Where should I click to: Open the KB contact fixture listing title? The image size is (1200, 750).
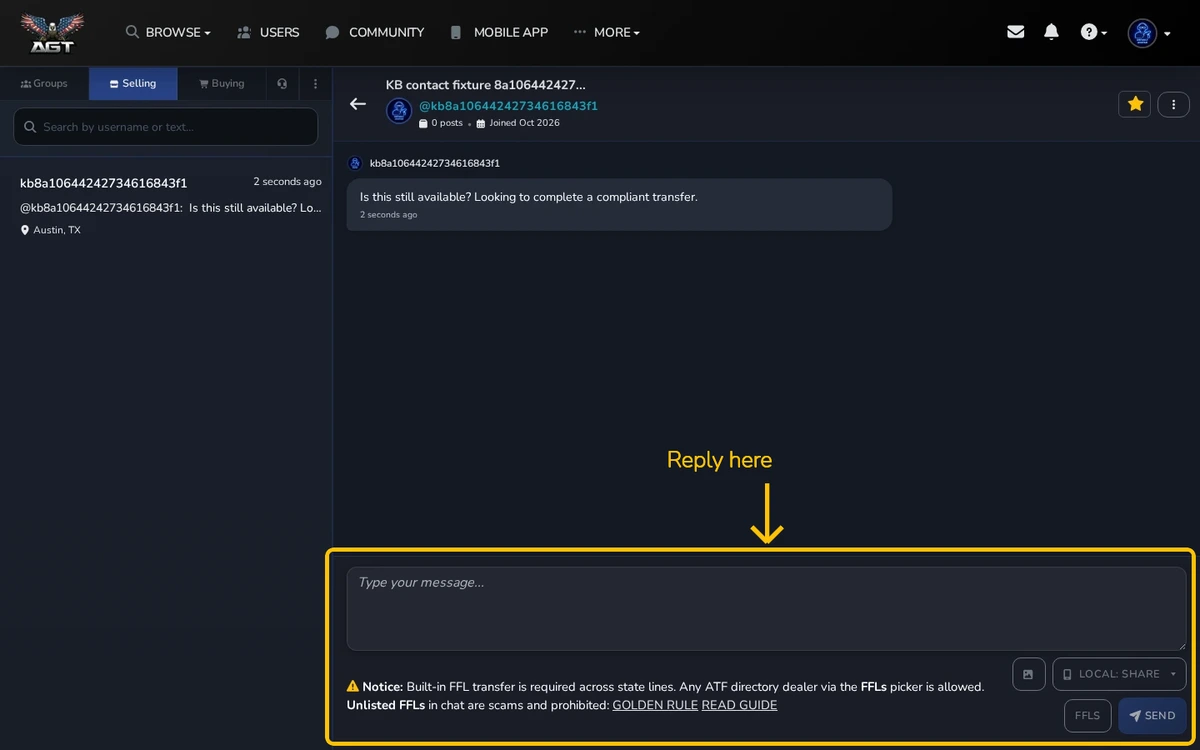pos(486,85)
